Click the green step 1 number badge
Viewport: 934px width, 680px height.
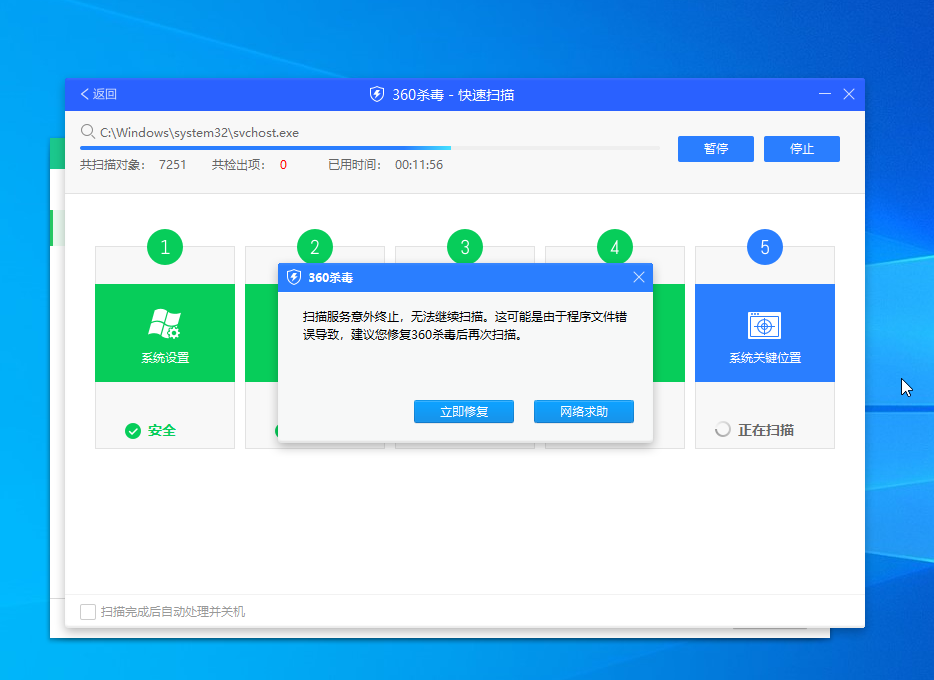click(x=164, y=247)
